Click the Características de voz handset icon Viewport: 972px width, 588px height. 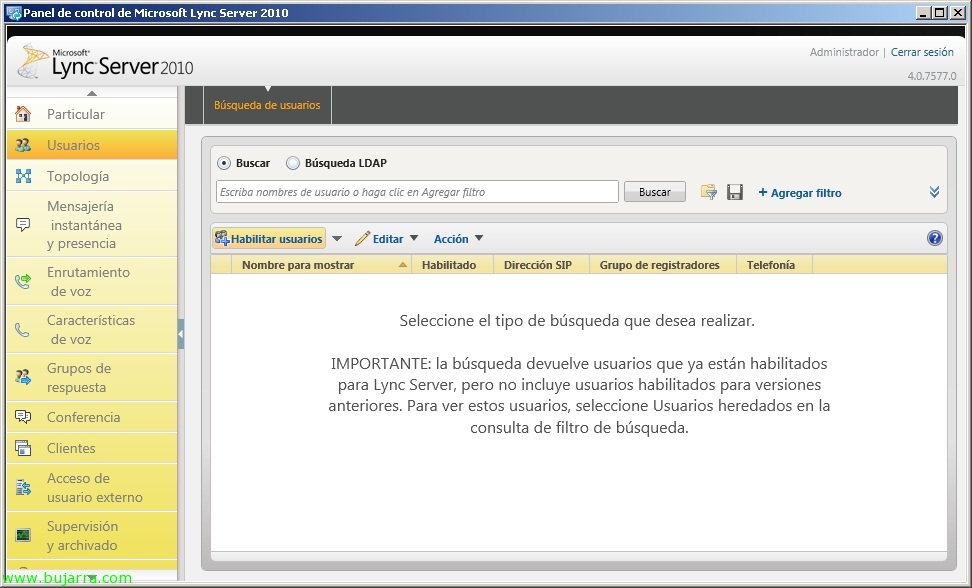pyautogui.click(x=23, y=330)
